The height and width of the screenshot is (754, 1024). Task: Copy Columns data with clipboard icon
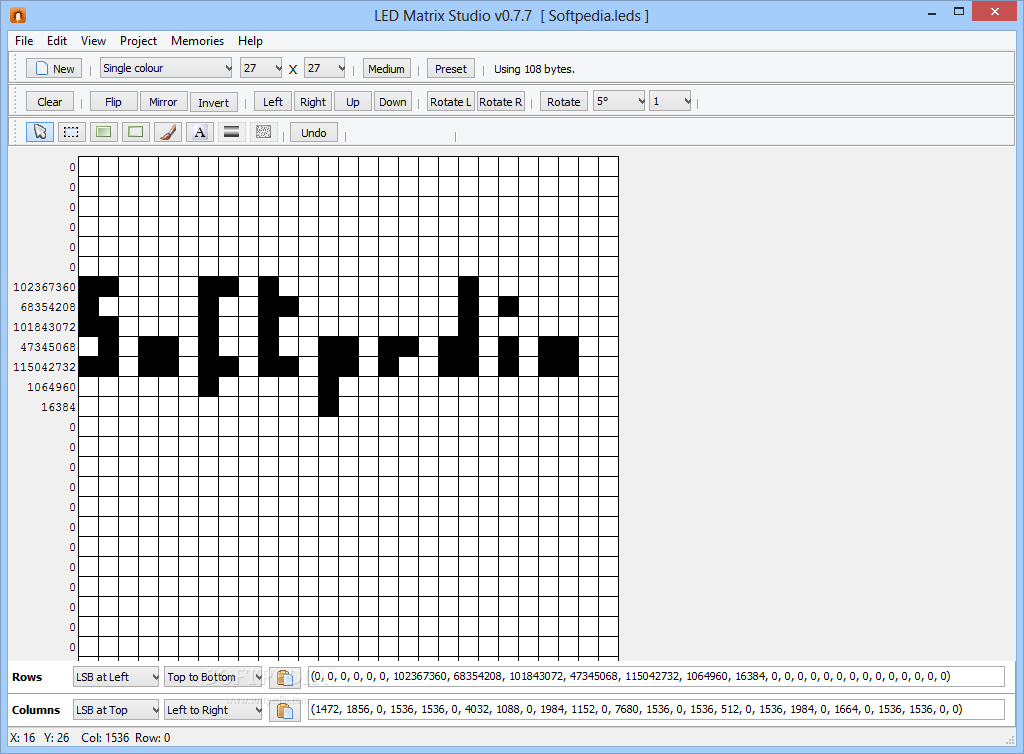pos(285,710)
